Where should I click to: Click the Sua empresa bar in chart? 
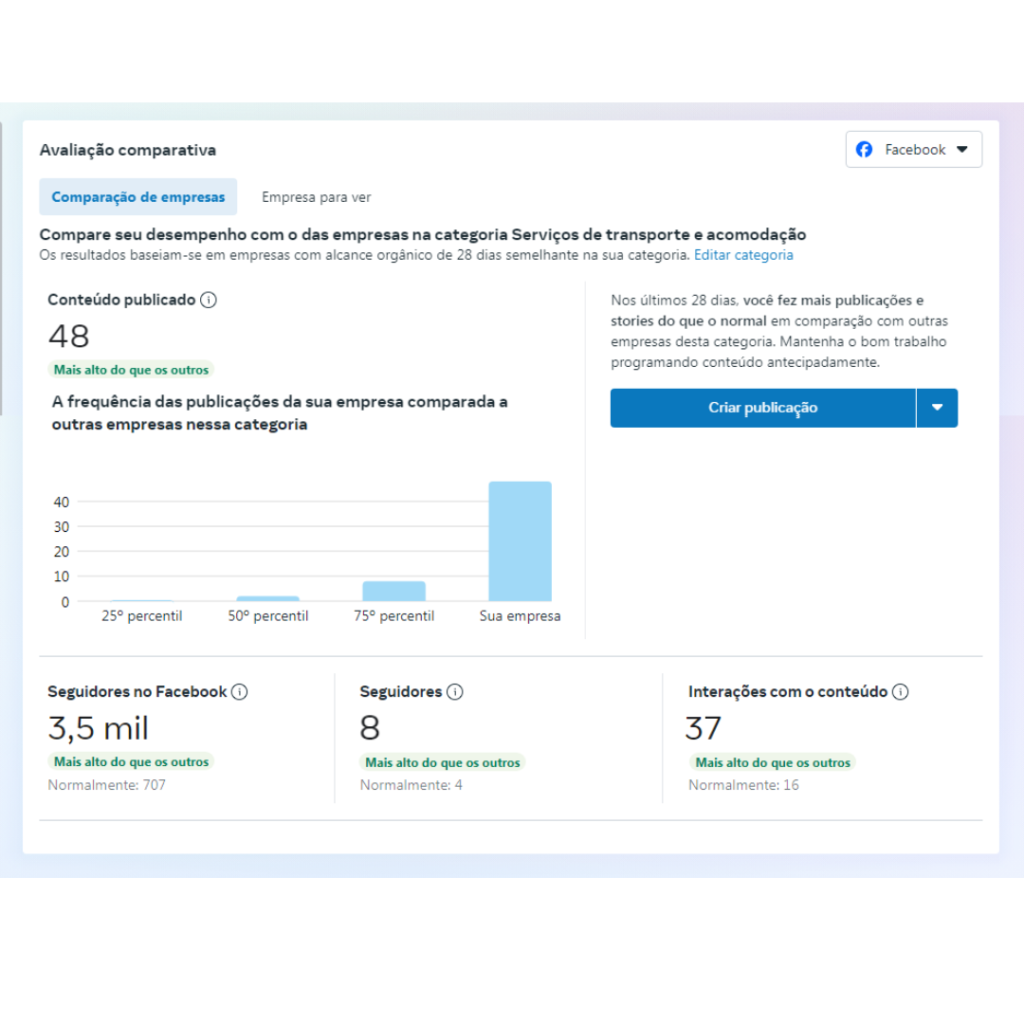519,541
